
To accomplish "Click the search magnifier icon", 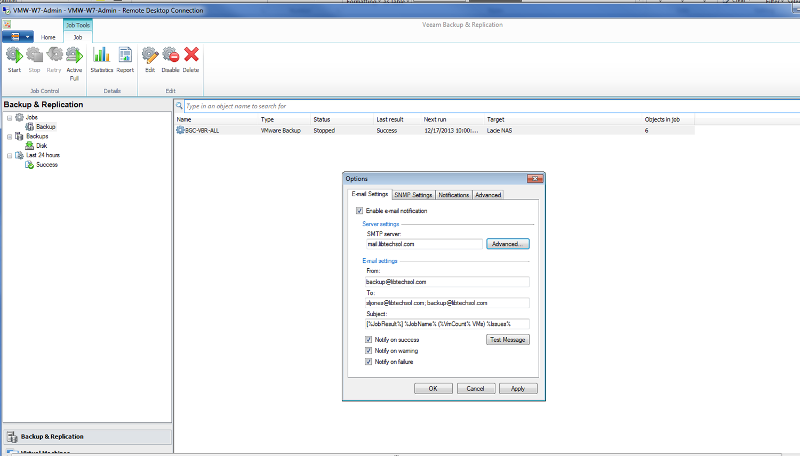I will coord(179,106).
